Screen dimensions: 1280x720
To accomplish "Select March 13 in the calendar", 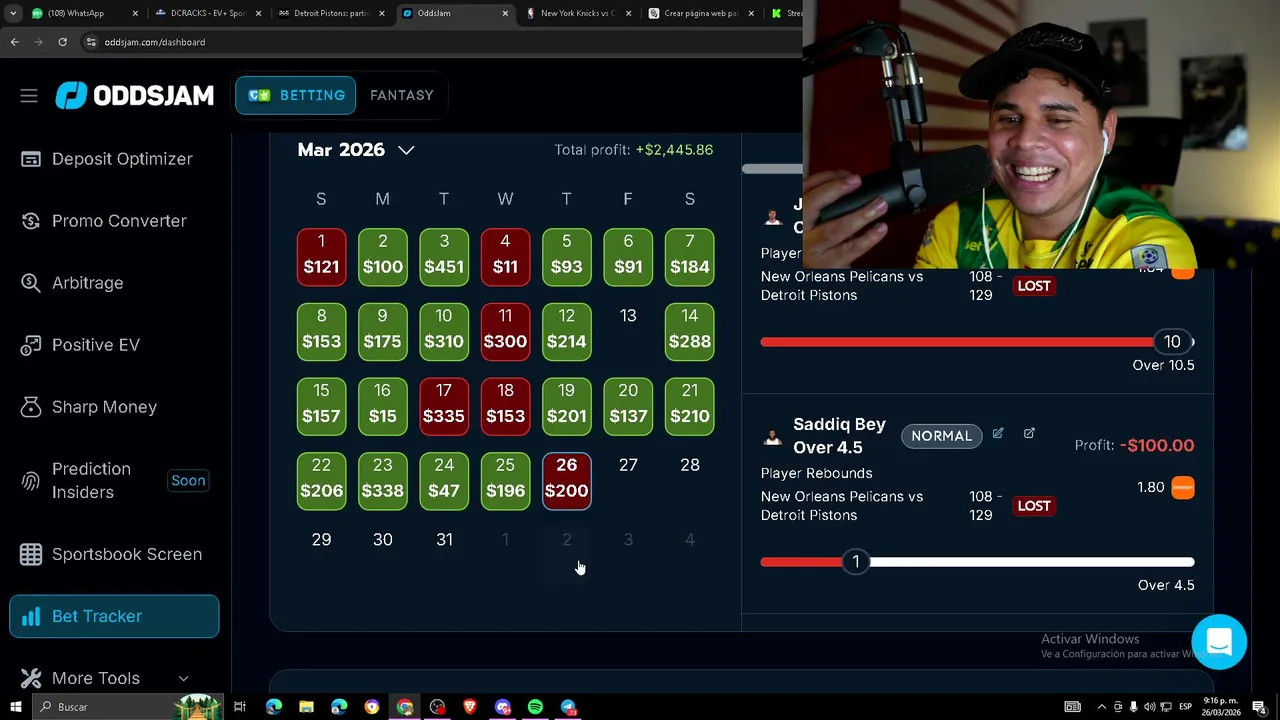I will pyautogui.click(x=628, y=316).
